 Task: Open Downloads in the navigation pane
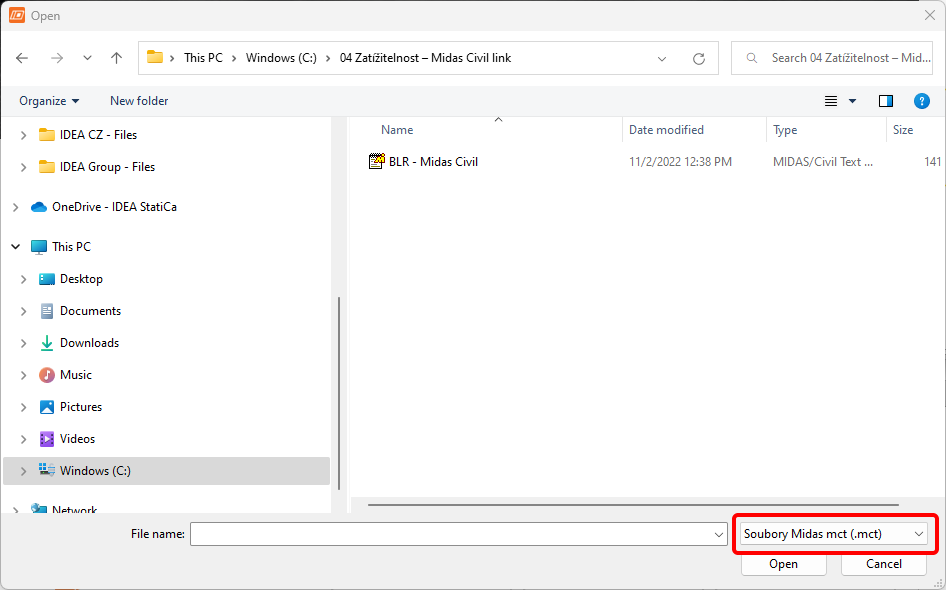coord(89,343)
